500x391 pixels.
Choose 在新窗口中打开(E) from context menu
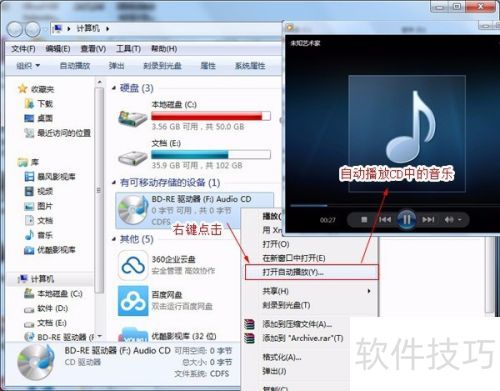coord(294,258)
